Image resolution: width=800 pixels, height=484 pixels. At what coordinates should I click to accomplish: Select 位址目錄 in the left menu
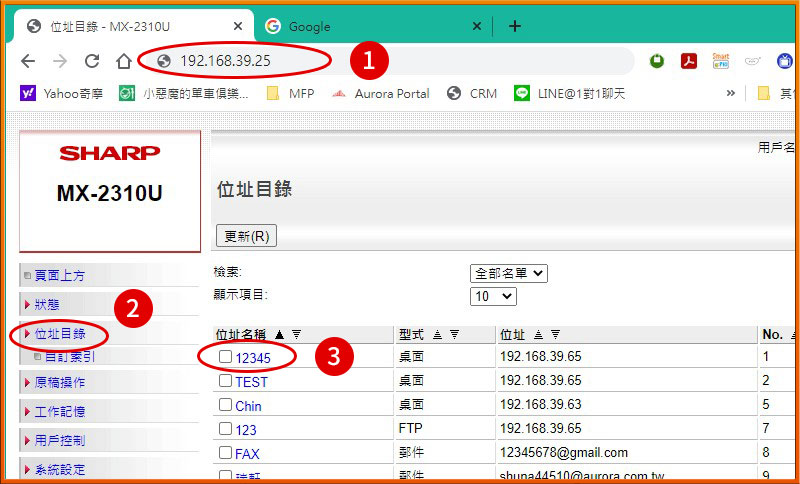coord(60,334)
